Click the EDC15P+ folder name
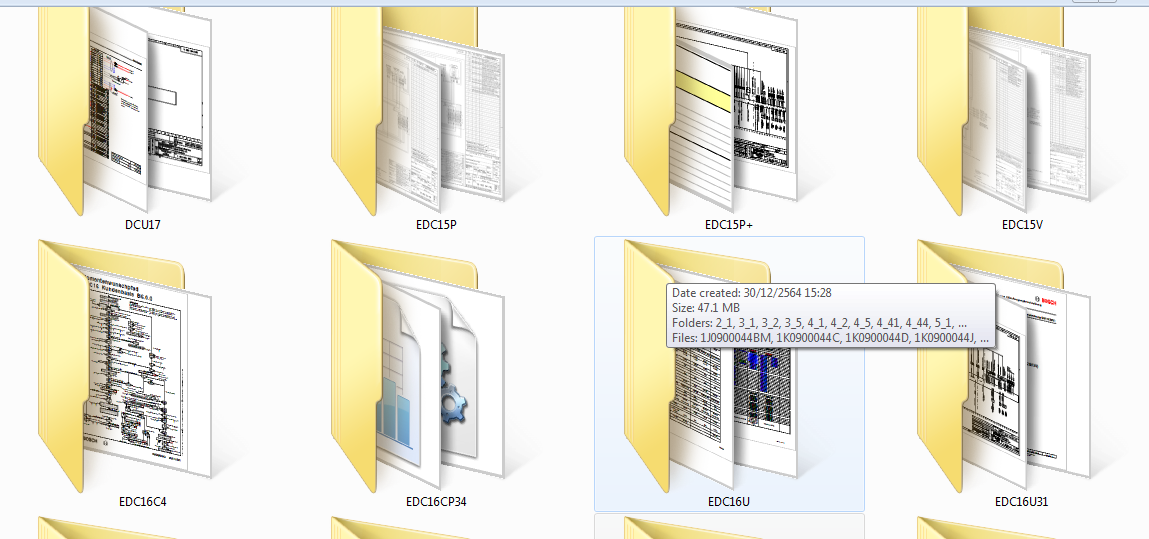Screen dimensions: 1149x539 click(x=729, y=225)
